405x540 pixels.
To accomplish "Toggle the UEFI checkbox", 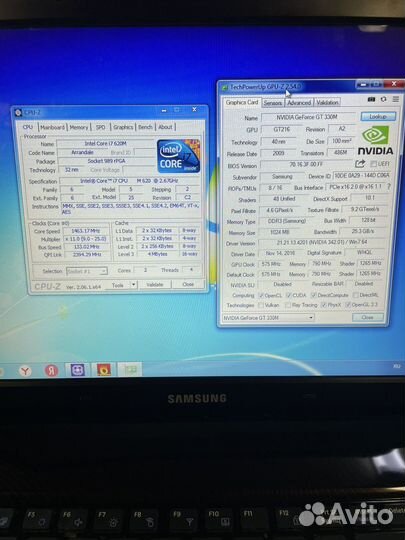I will [x=373, y=164].
